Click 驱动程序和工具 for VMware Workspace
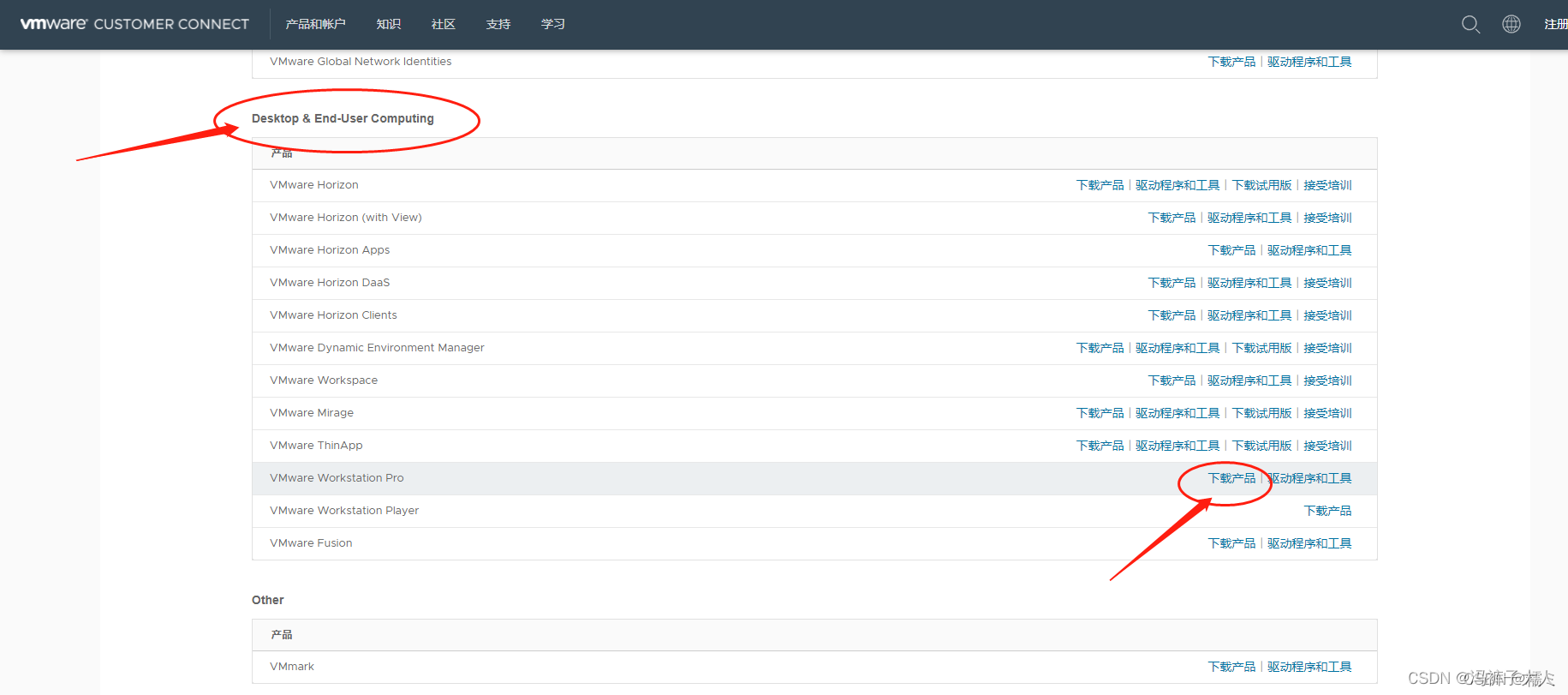The image size is (1568, 695). click(x=1249, y=380)
